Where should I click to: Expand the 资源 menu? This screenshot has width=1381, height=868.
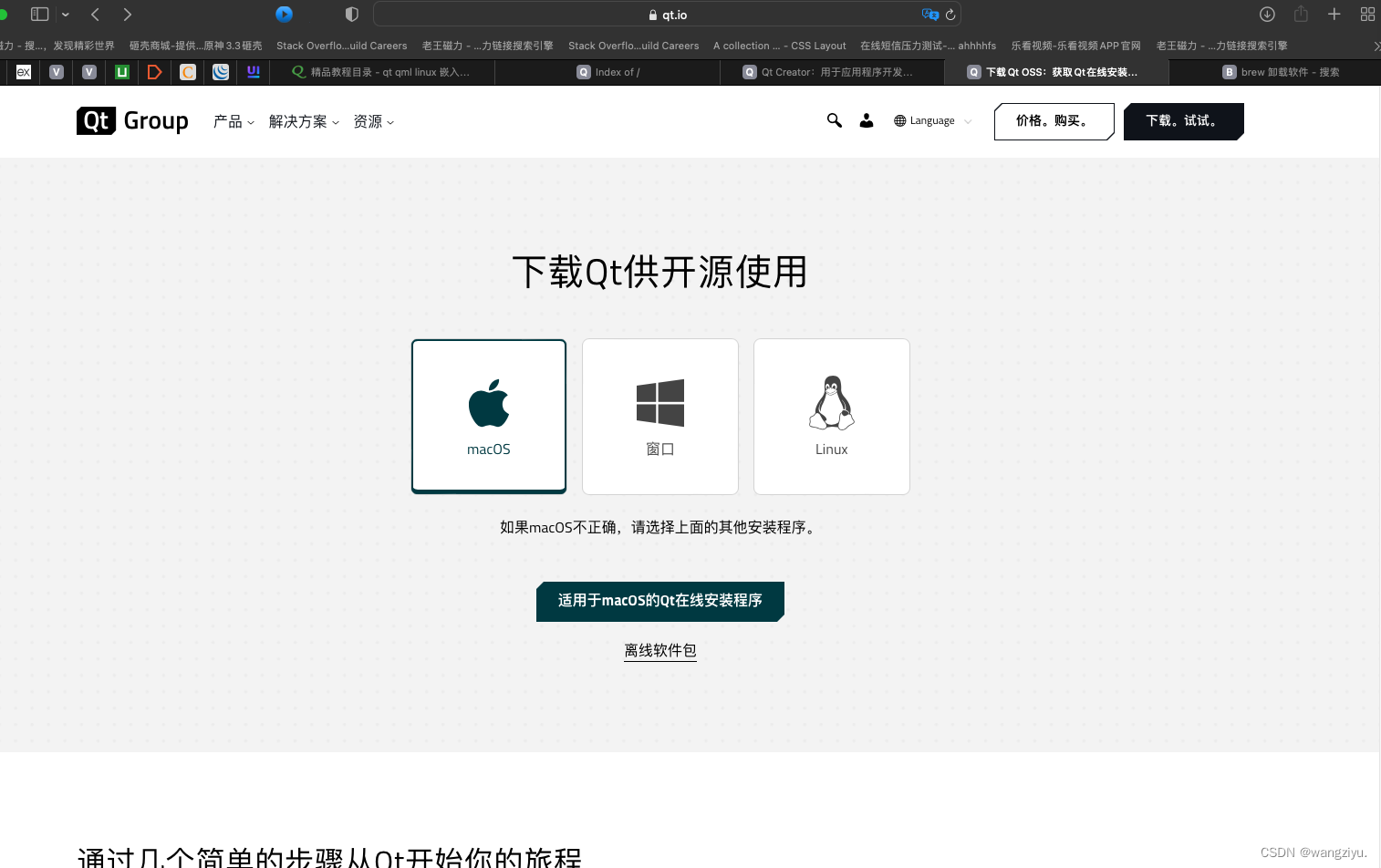pyautogui.click(x=374, y=121)
